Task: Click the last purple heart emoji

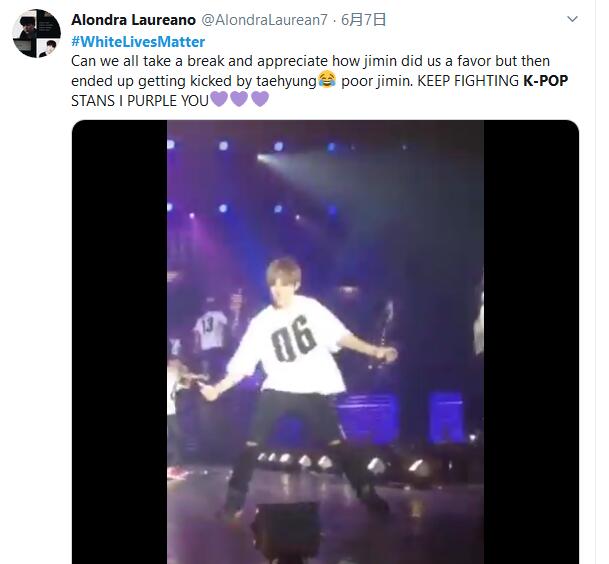Action: 259,99
